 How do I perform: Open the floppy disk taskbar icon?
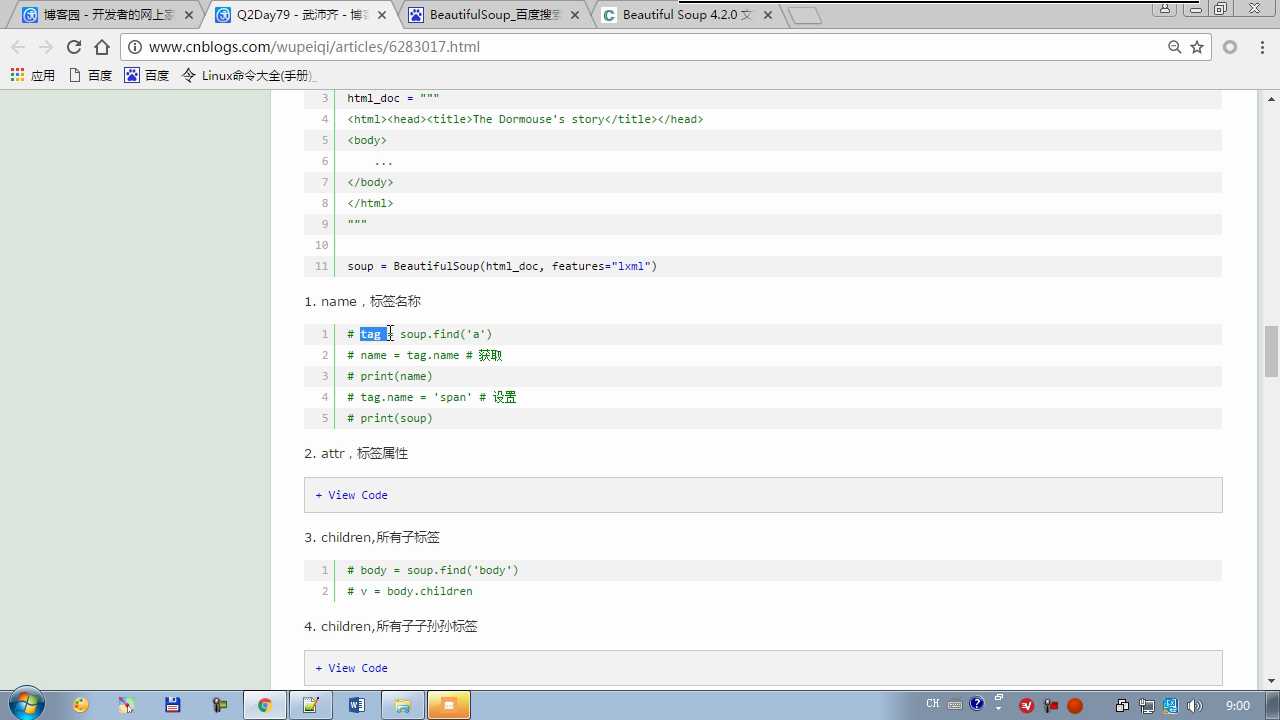(173, 705)
